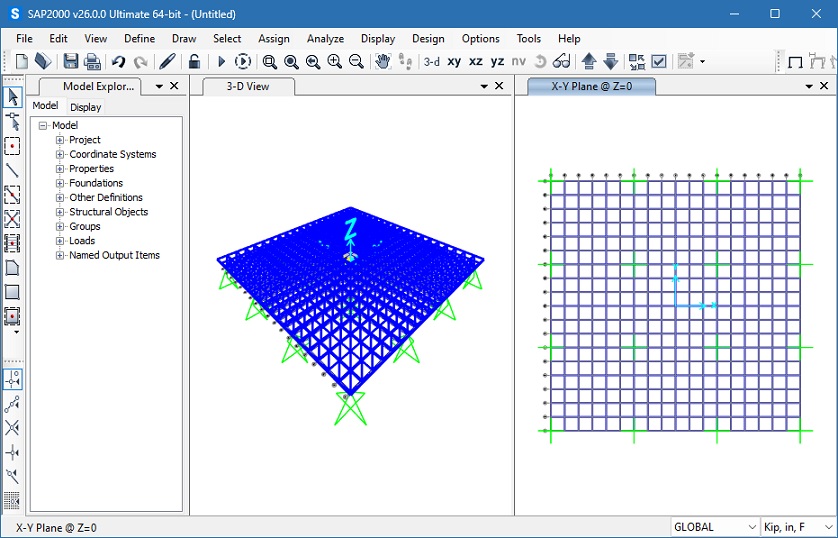Pick the quick draw area tool
The width and height of the screenshot is (838, 538).
12,316
